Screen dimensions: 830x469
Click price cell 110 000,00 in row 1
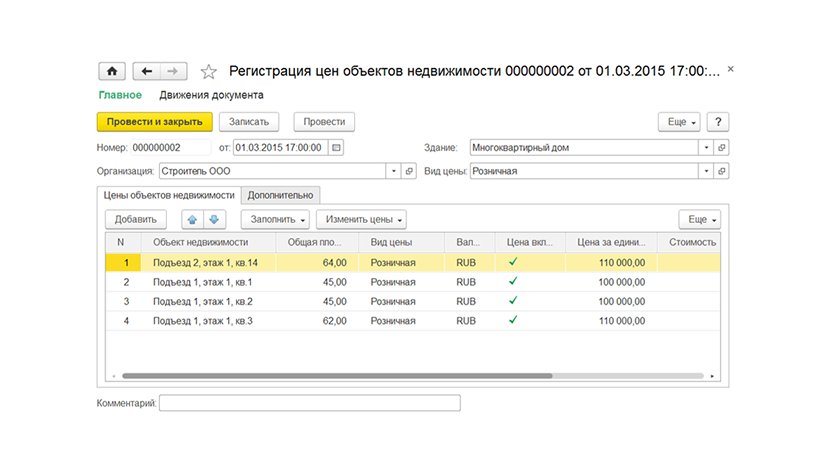click(611, 263)
